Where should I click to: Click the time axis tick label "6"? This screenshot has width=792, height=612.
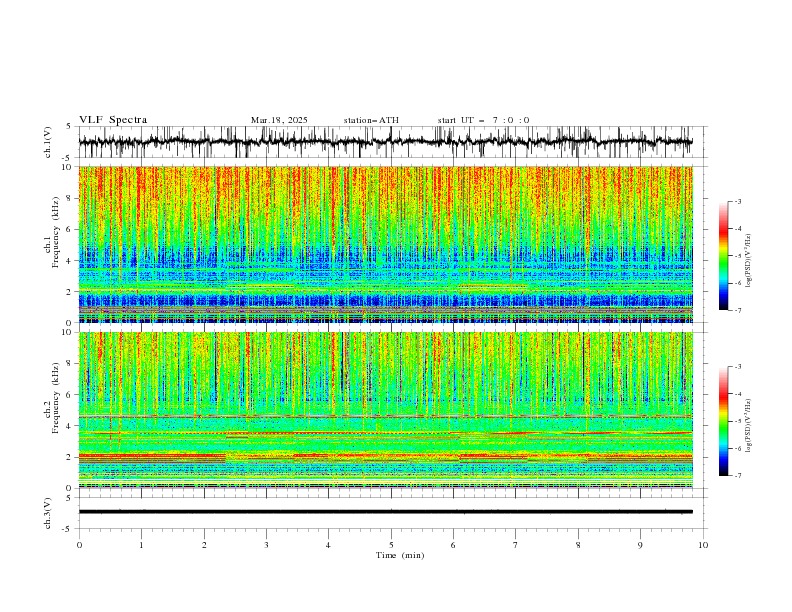(x=453, y=545)
